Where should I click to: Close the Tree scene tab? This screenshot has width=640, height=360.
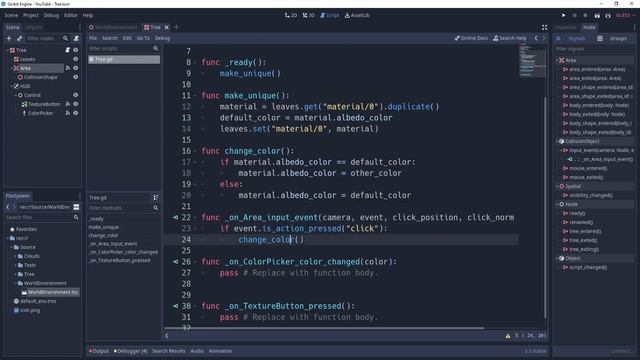[x=167, y=27]
